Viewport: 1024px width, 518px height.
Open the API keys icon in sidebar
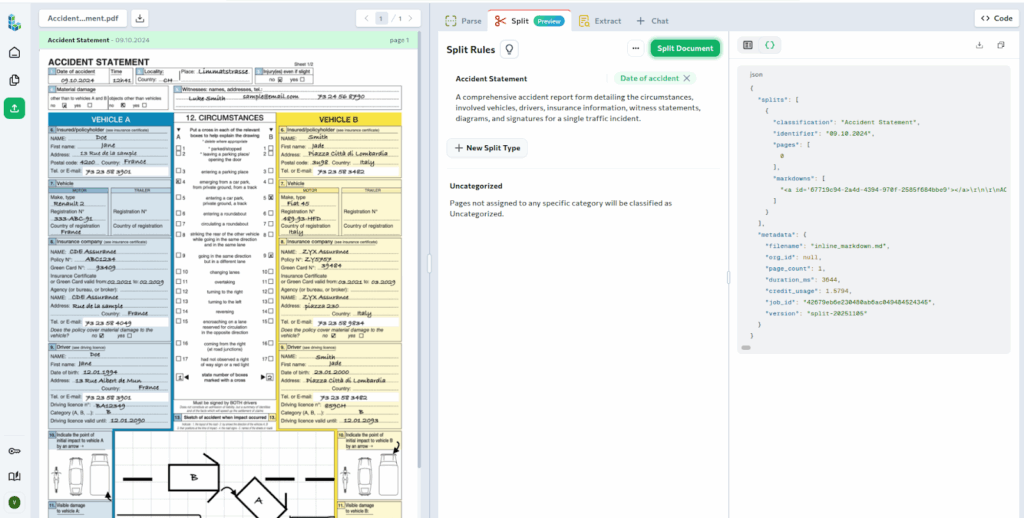[14, 451]
